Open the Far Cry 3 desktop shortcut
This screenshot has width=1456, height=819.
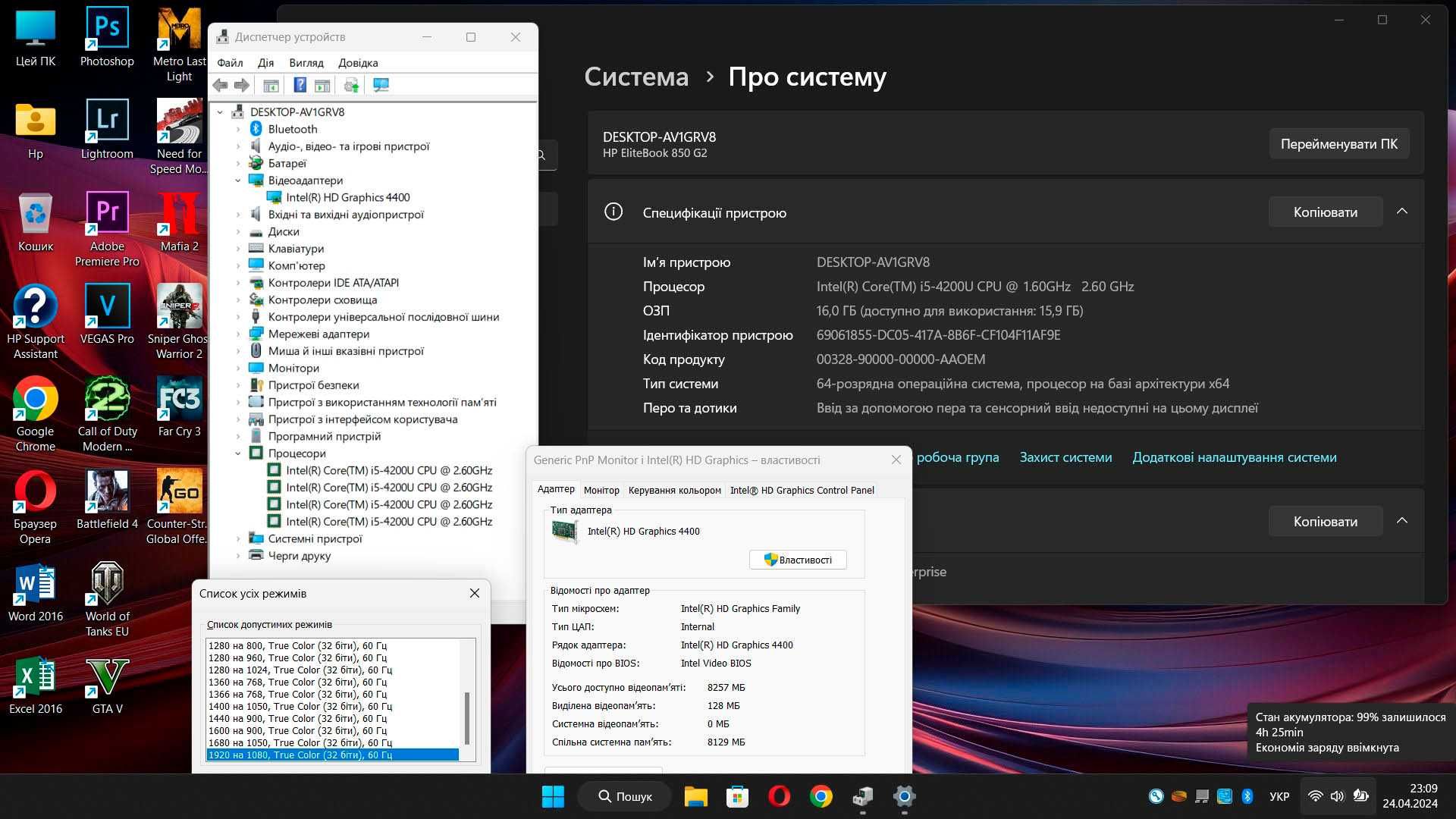click(x=179, y=407)
